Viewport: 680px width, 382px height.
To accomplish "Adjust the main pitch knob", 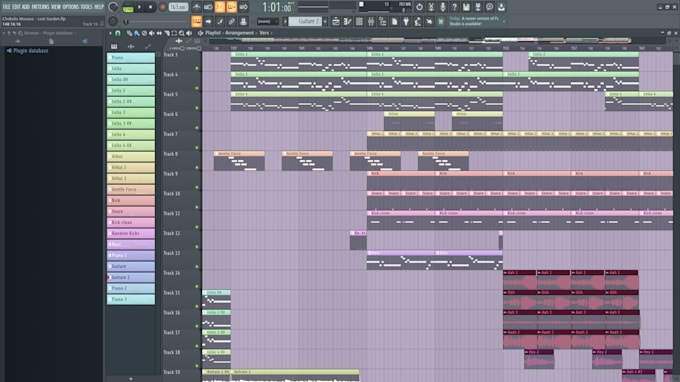I will click(113, 21).
